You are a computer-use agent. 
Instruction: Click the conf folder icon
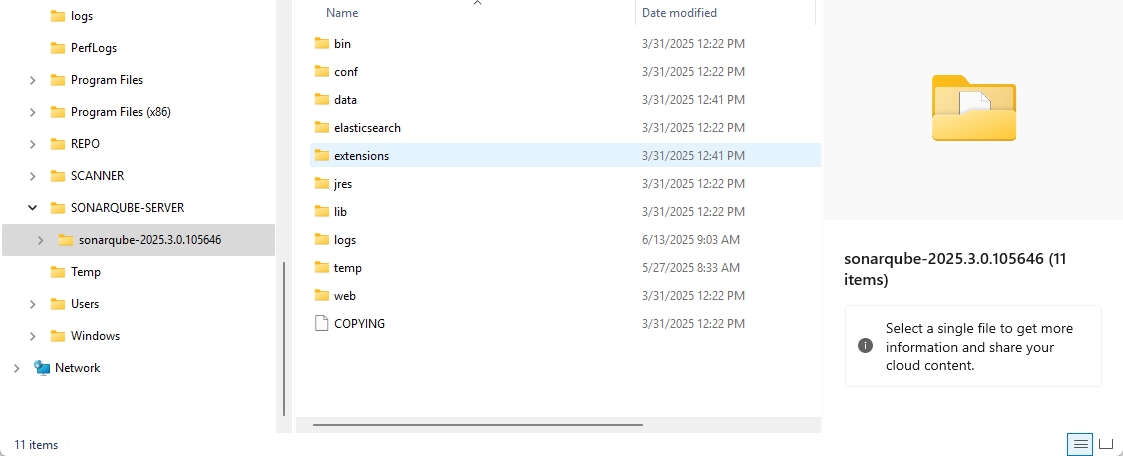pos(321,72)
